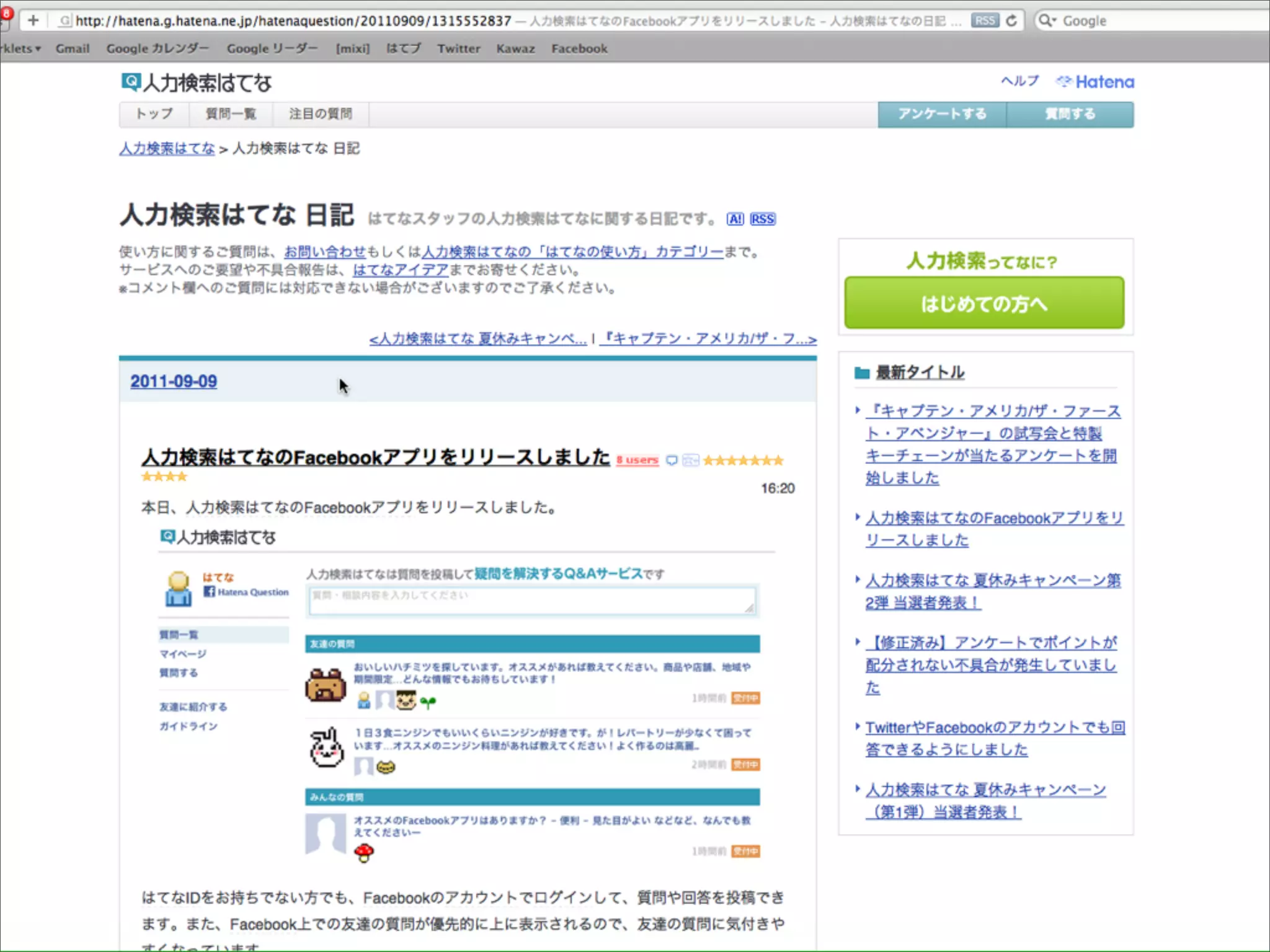The width and height of the screenshot is (1270, 952).
Task: Click the green はじめての方へ button
Action: pos(984,303)
